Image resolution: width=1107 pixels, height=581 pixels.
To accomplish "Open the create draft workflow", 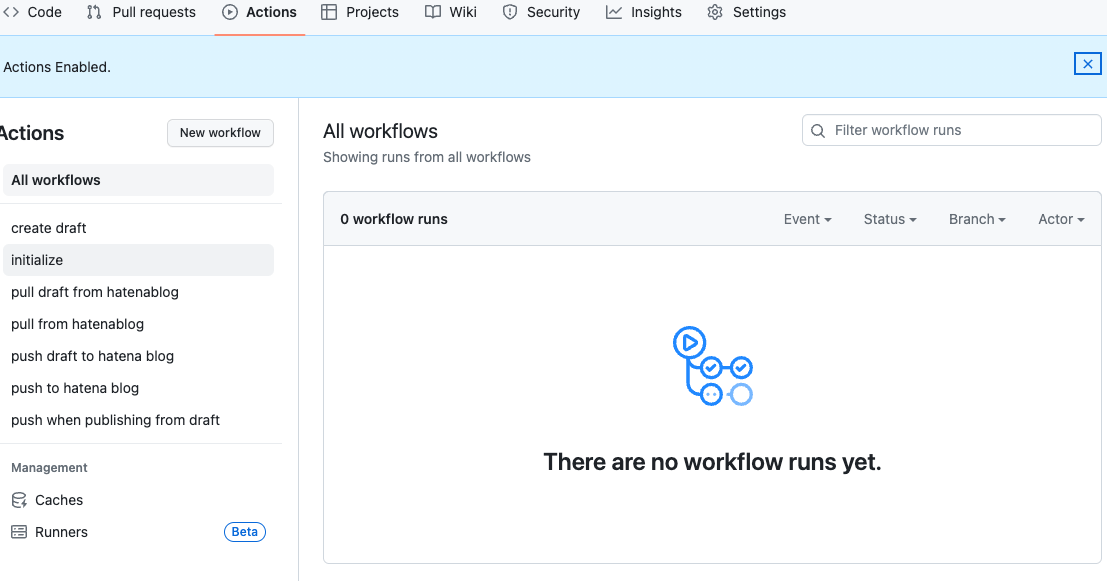I will pyautogui.click(x=138, y=228).
